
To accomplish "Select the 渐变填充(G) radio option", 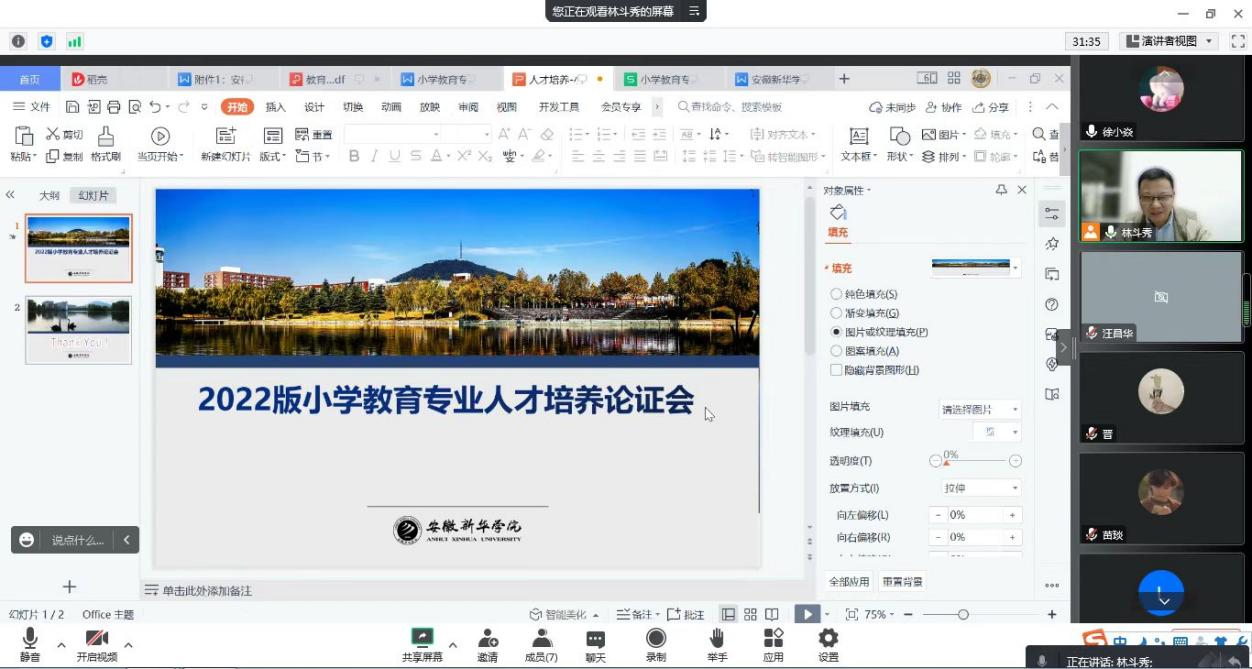I will coord(836,313).
